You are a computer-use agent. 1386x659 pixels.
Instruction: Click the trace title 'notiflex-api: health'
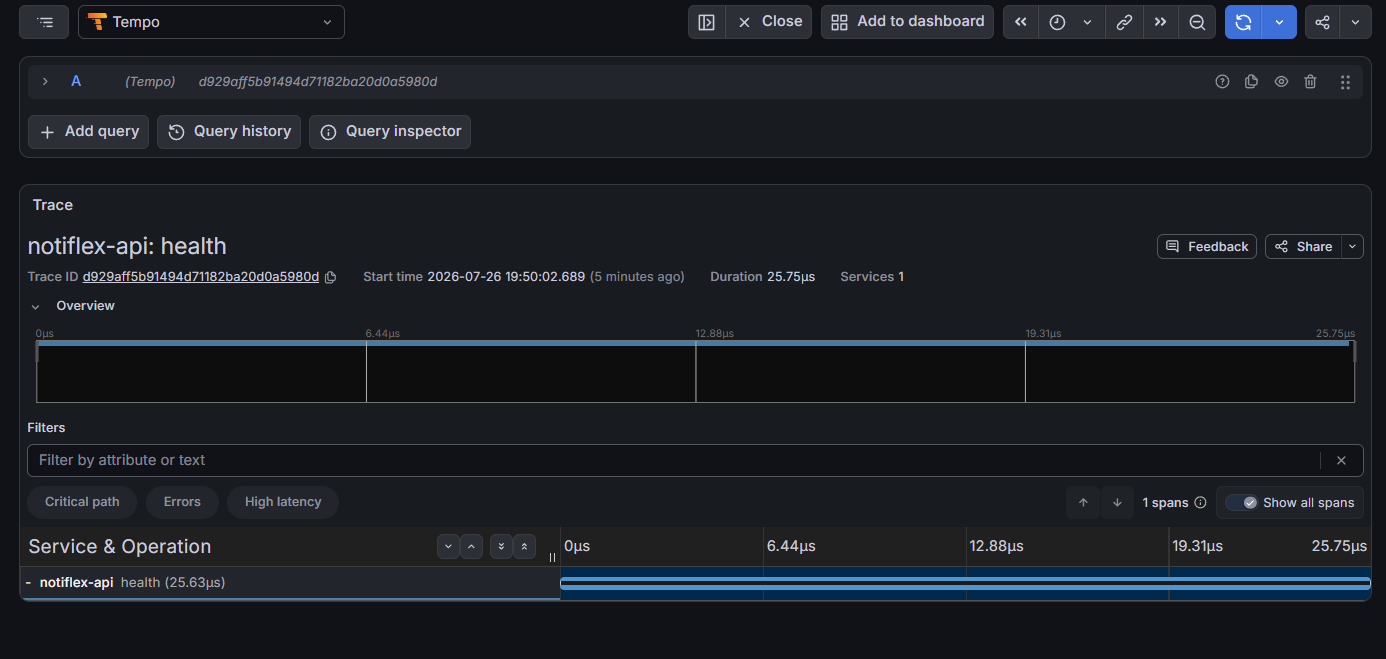(127, 246)
